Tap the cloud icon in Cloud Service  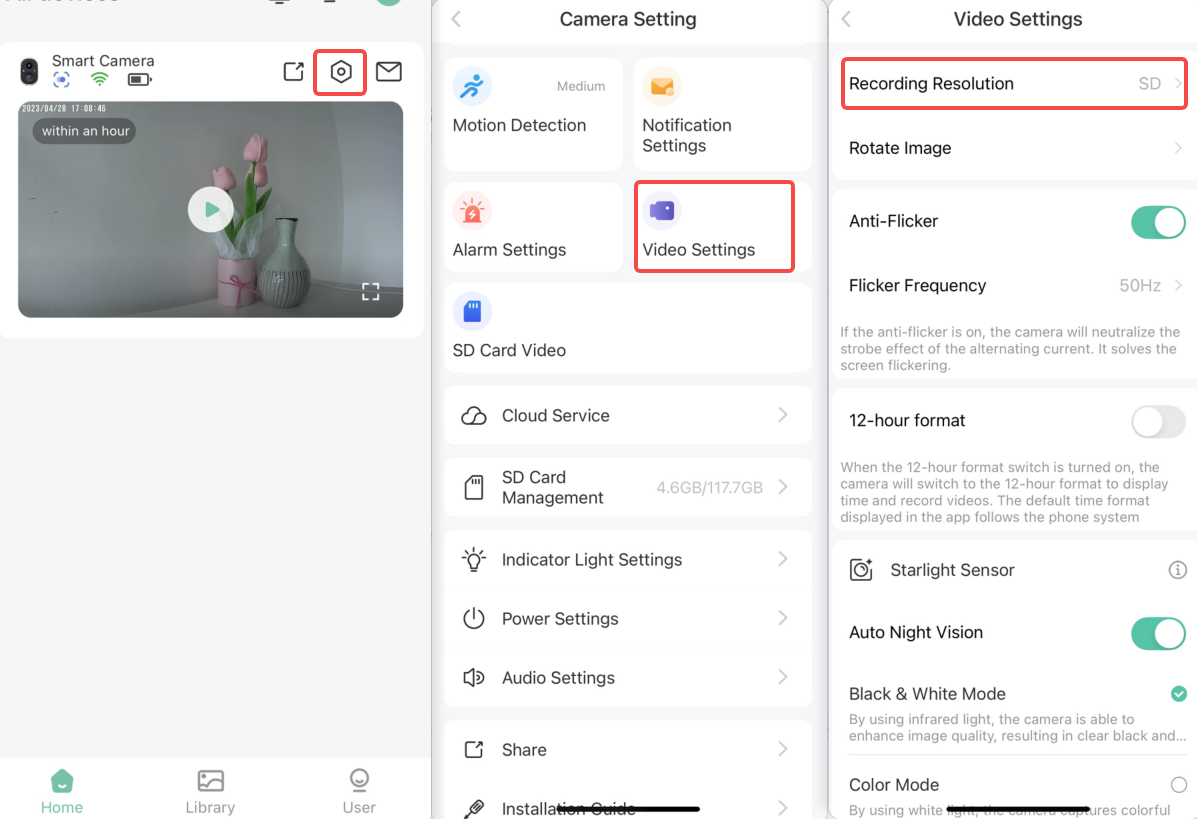pos(474,416)
